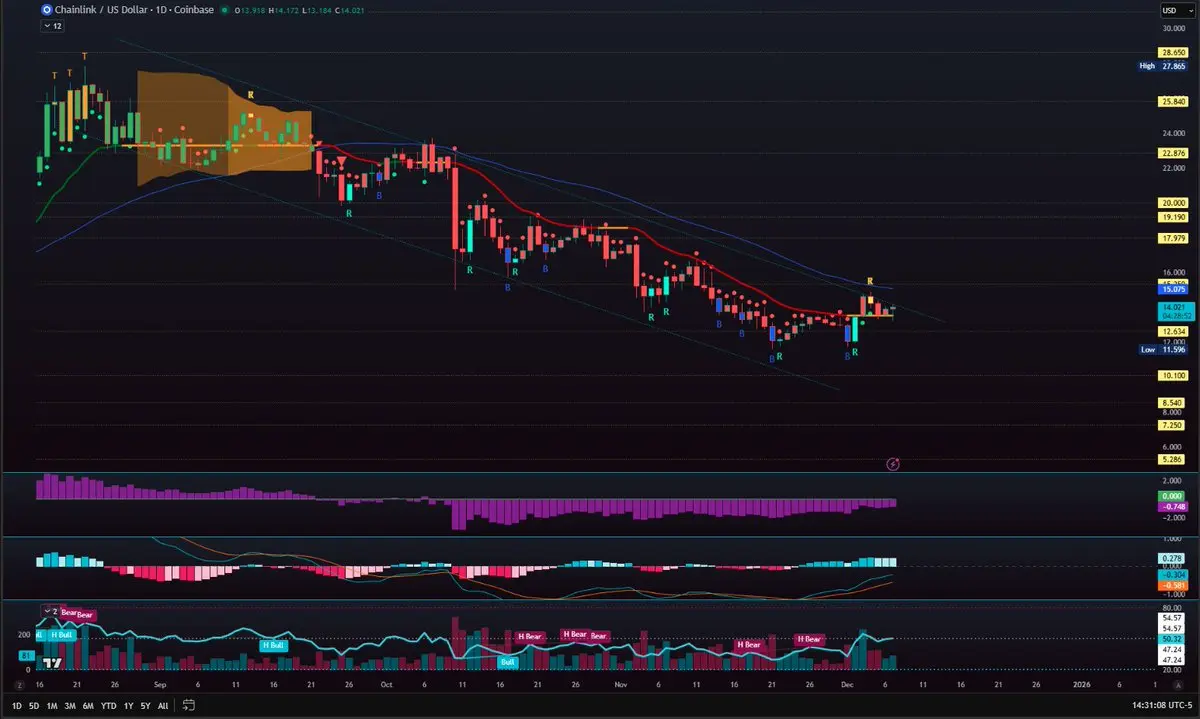
Task: Click the TradingView logo watermark in volume pane
Action: (x=54, y=663)
